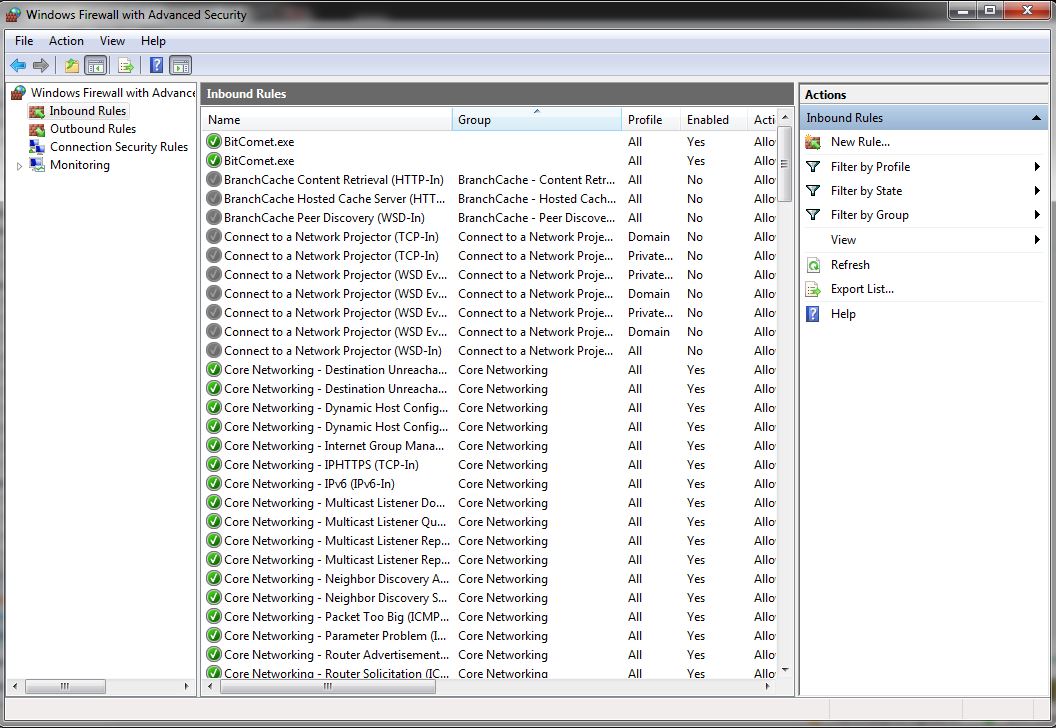Toggle the Action Pane toolbar icon

pyautogui.click(x=180, y=65)
